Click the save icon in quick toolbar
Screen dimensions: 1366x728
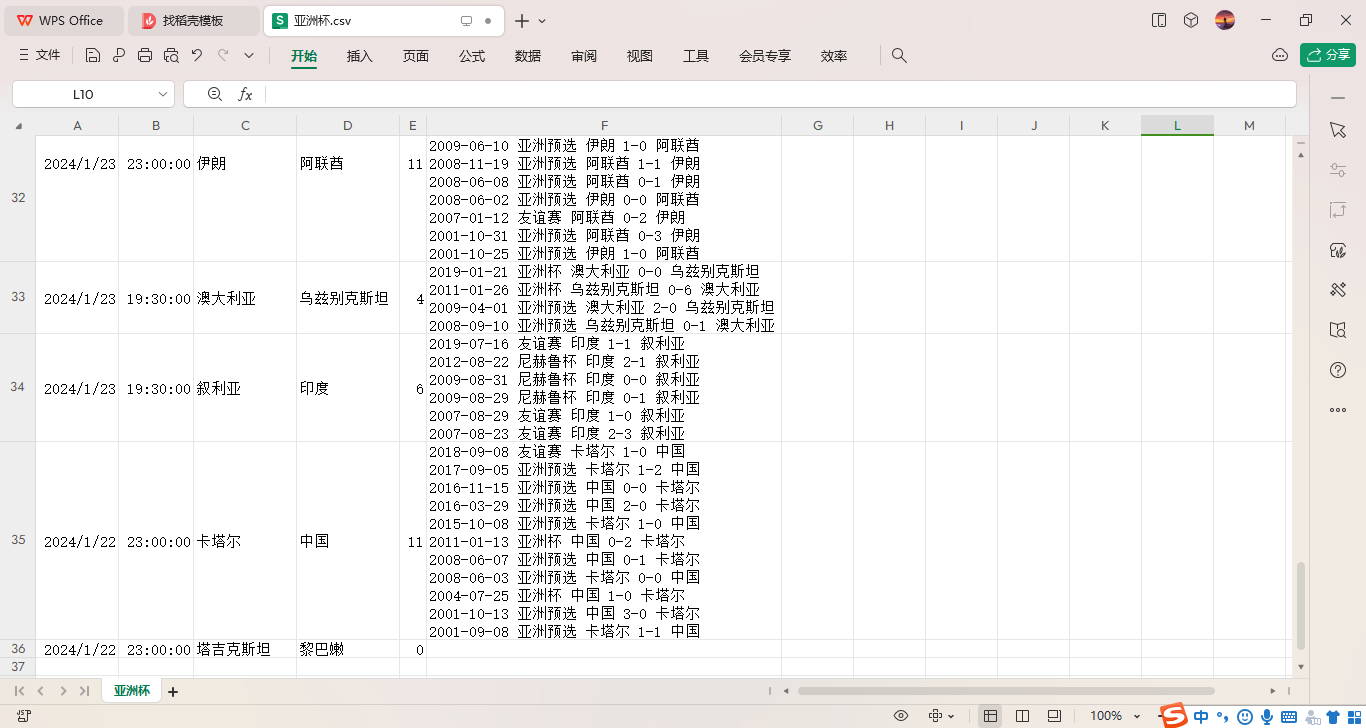93,56
